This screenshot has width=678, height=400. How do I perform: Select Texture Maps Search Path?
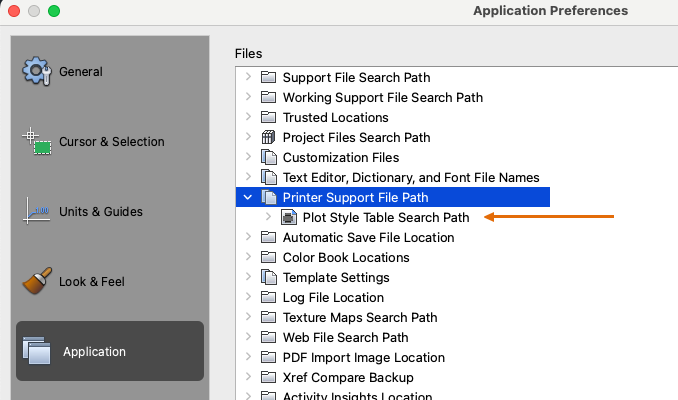[359, 317]
